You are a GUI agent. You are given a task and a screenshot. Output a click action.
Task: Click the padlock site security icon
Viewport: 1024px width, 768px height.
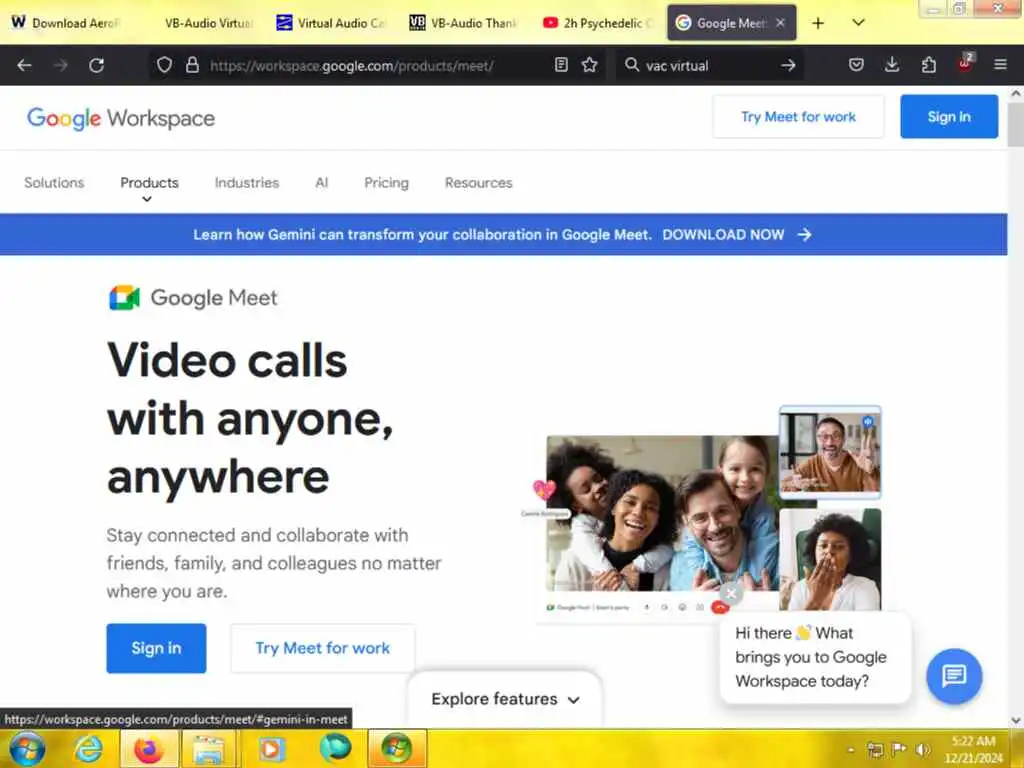click(x=192, y=65)
